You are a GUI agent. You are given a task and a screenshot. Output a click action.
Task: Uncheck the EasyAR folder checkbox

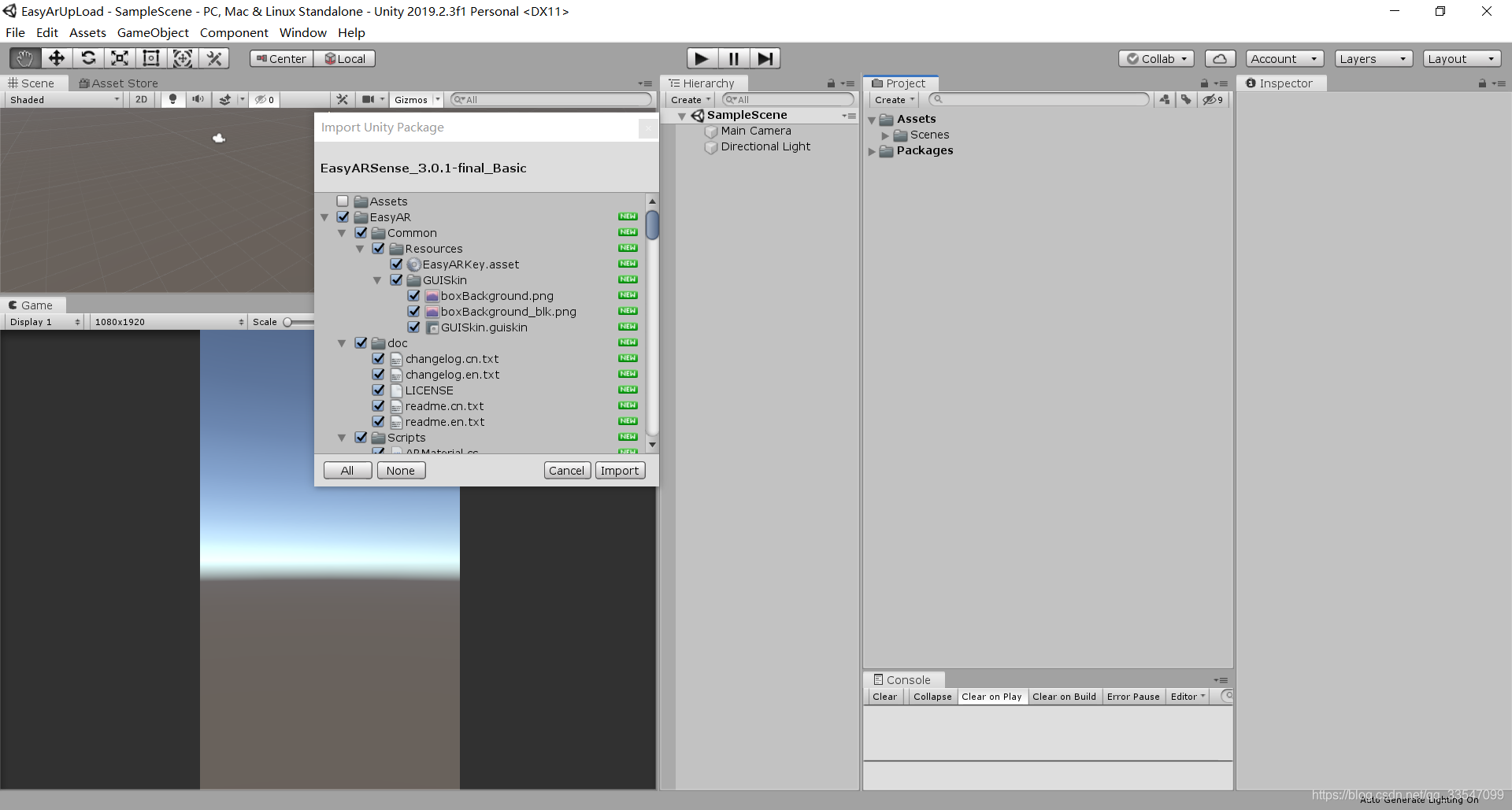[x=343, y=217]
